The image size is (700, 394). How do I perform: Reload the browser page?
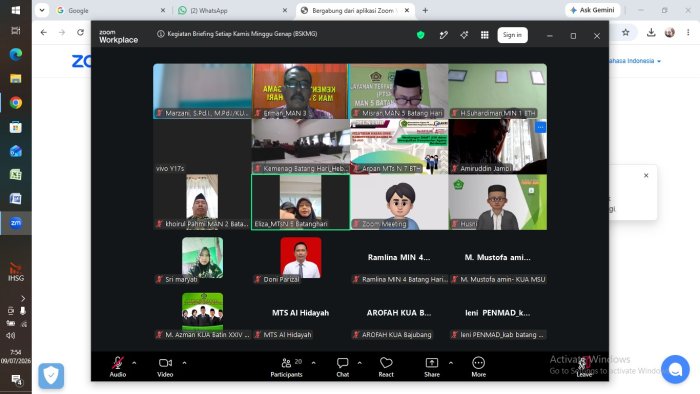click(x=80, y=32)
